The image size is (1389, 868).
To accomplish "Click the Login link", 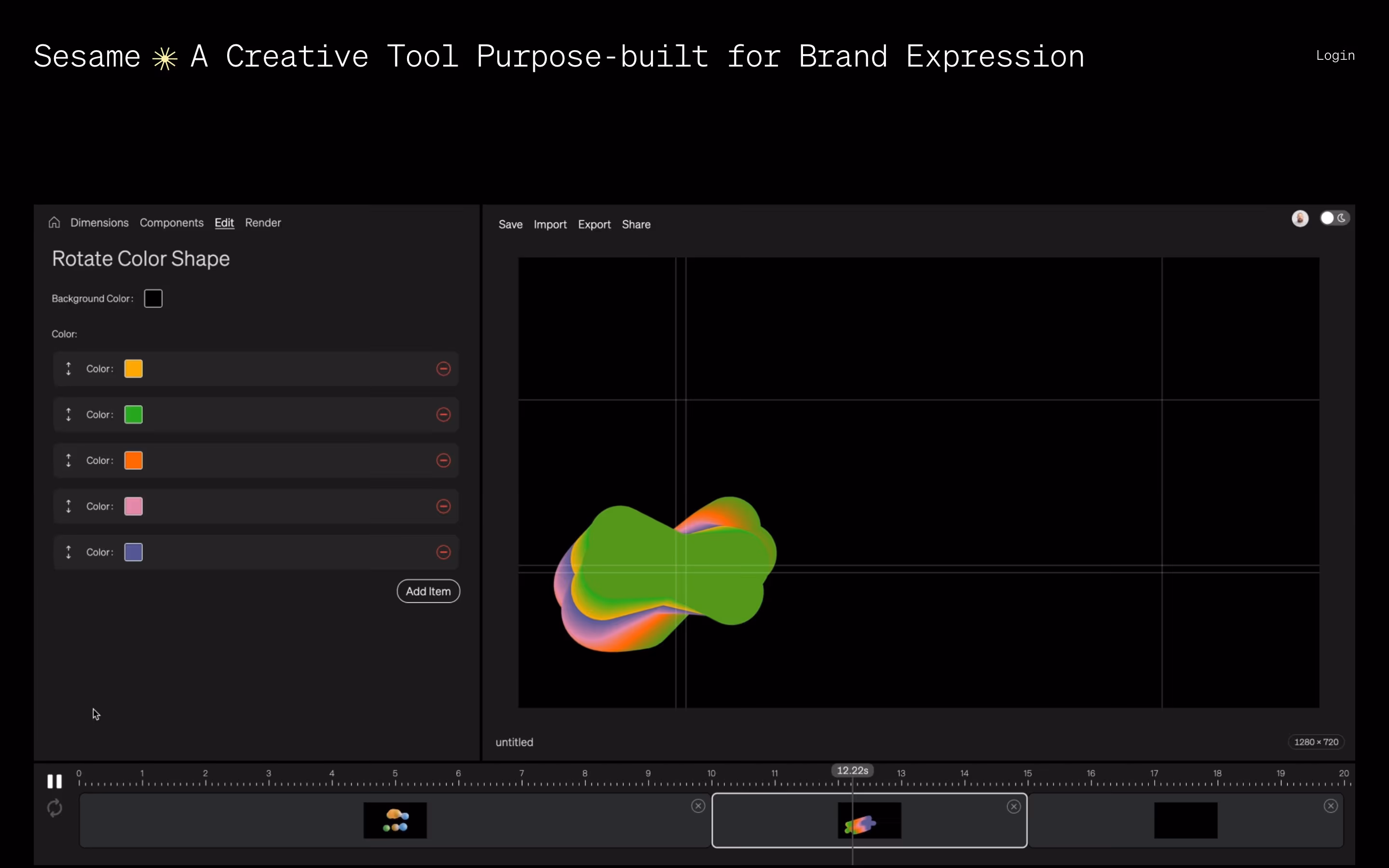I will [1335, 55].
